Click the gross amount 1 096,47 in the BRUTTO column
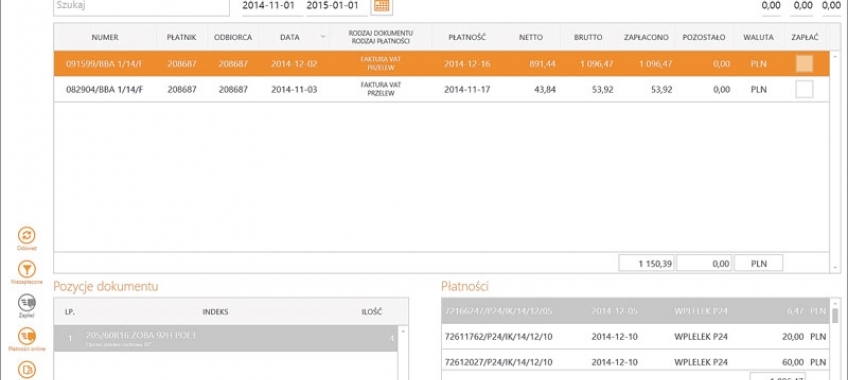 [x=597, y=64]
